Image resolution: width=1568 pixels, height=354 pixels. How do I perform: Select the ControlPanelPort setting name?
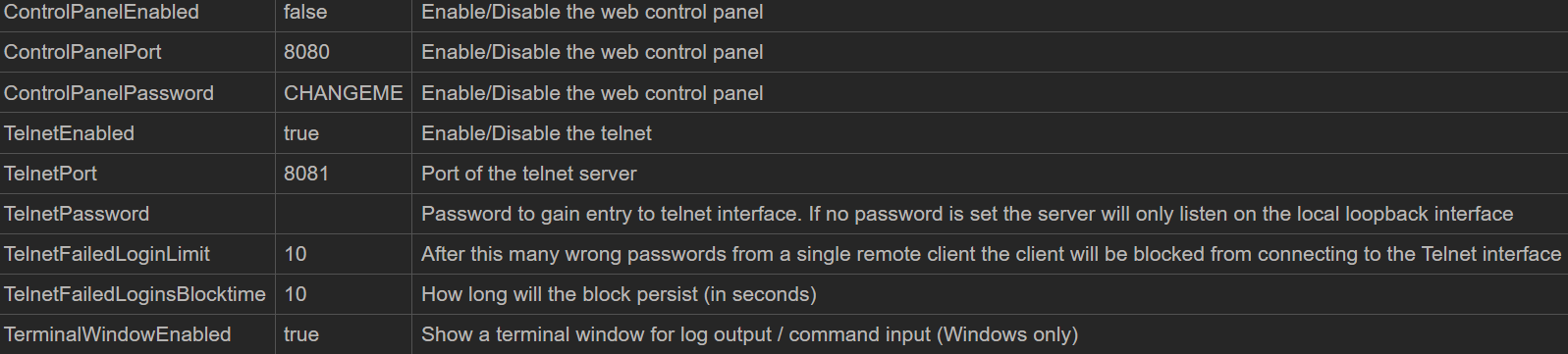tap(82, 52)
